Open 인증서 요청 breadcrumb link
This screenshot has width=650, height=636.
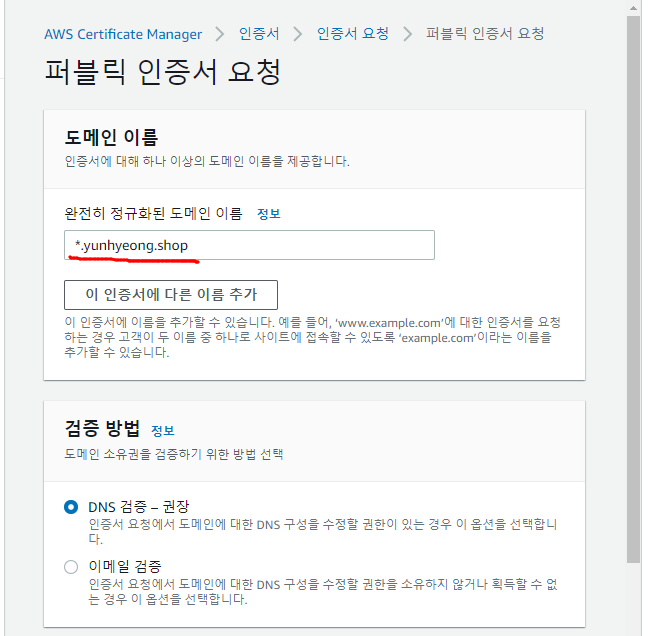353,34
